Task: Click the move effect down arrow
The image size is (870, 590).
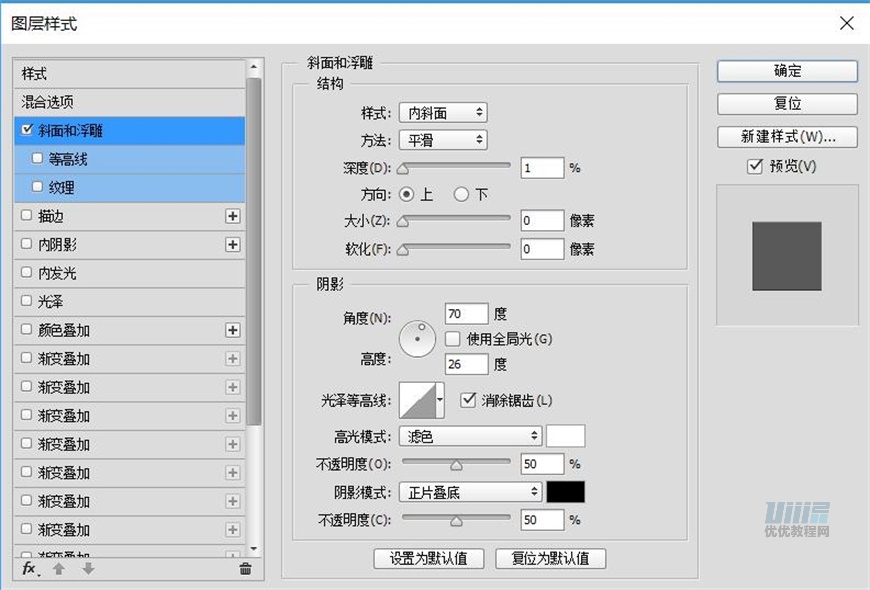Action: click(88, 568)
